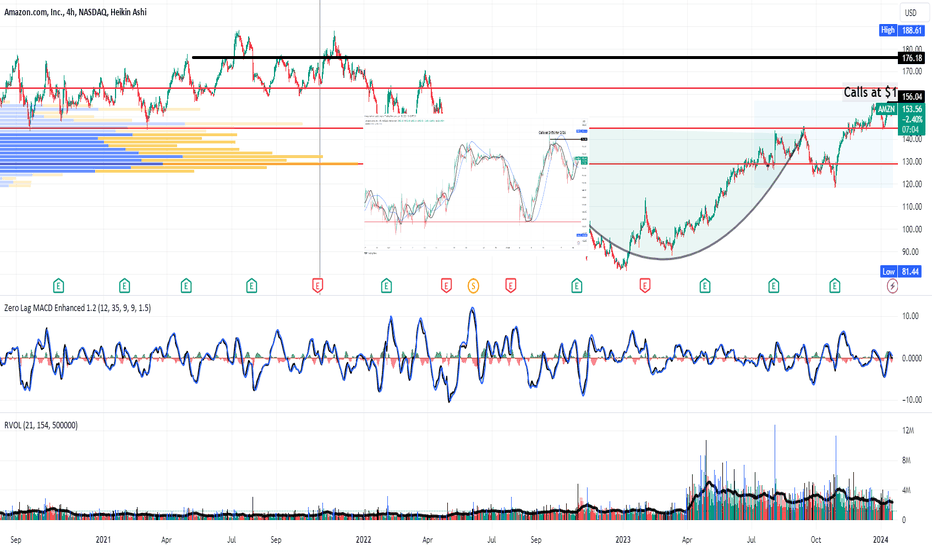Click the 90.00 price scale label

(911, 252)
